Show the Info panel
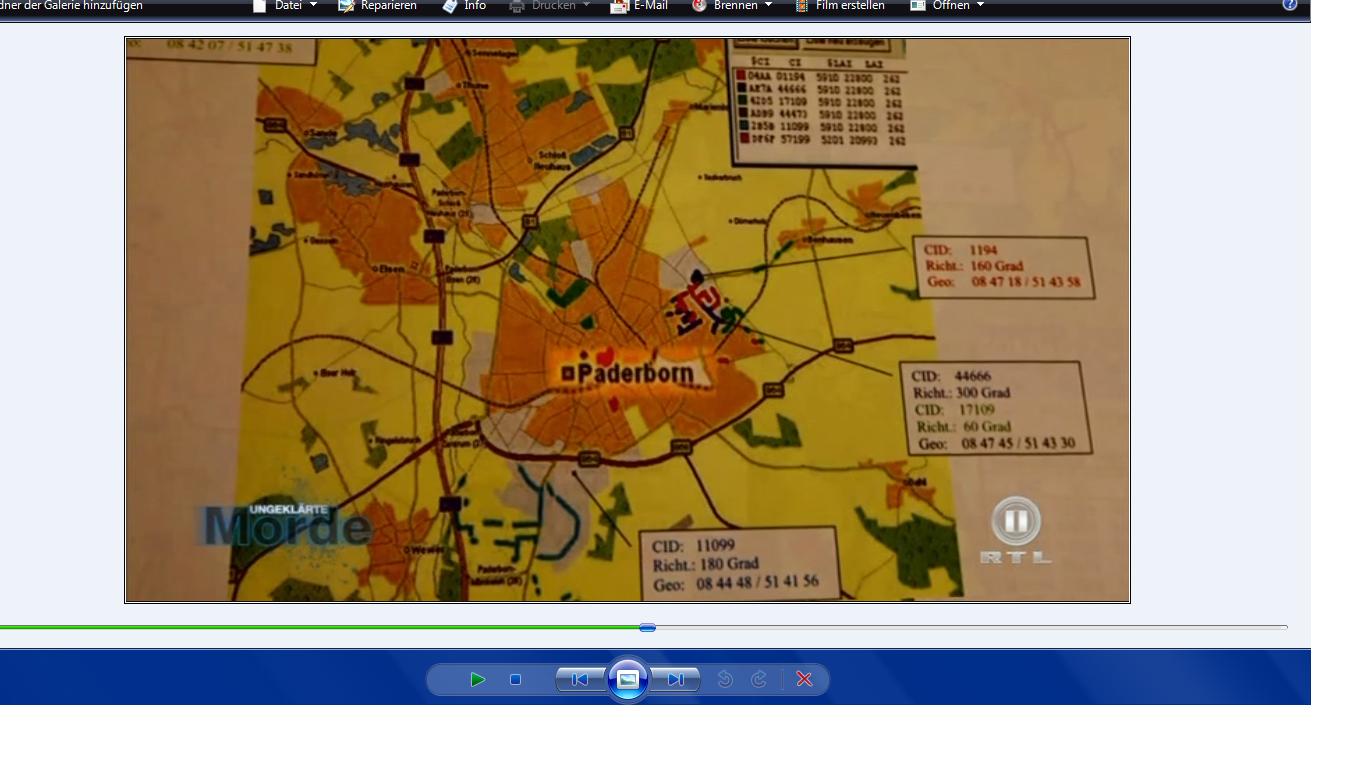1366x768 pixels. 464,6
